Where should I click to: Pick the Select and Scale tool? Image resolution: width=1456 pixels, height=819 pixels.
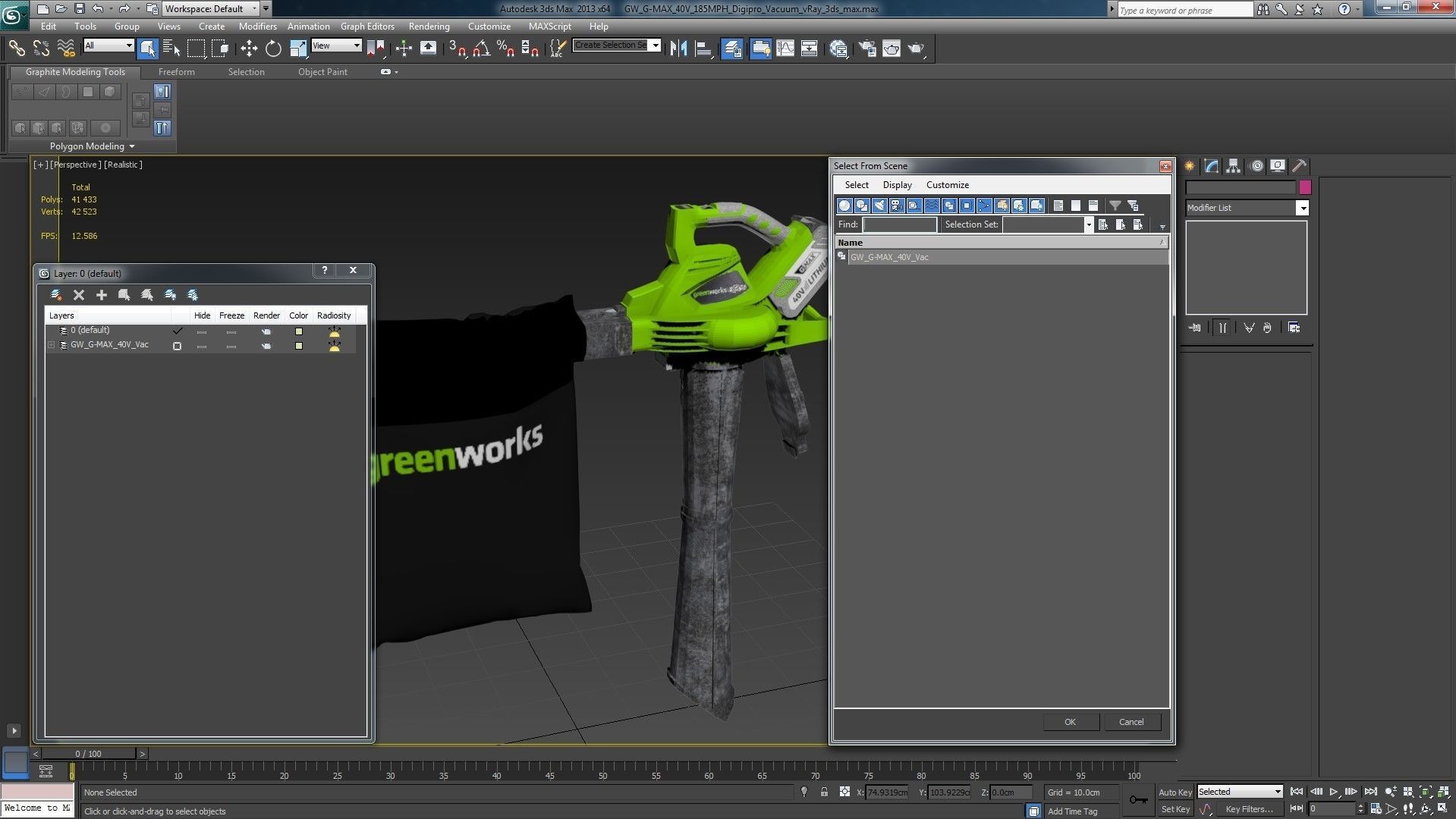[x=297, y=48]
